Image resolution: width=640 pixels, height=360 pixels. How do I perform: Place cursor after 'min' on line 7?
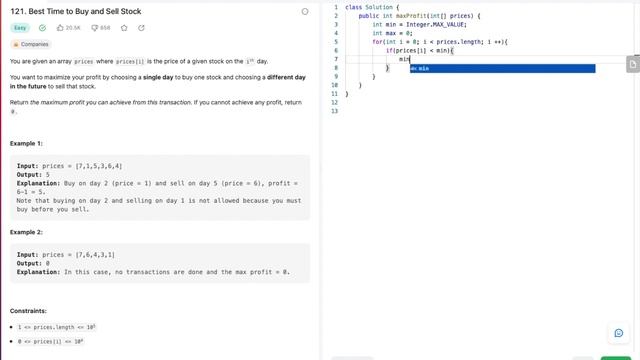pyautogui.click(x=409, y=59)
